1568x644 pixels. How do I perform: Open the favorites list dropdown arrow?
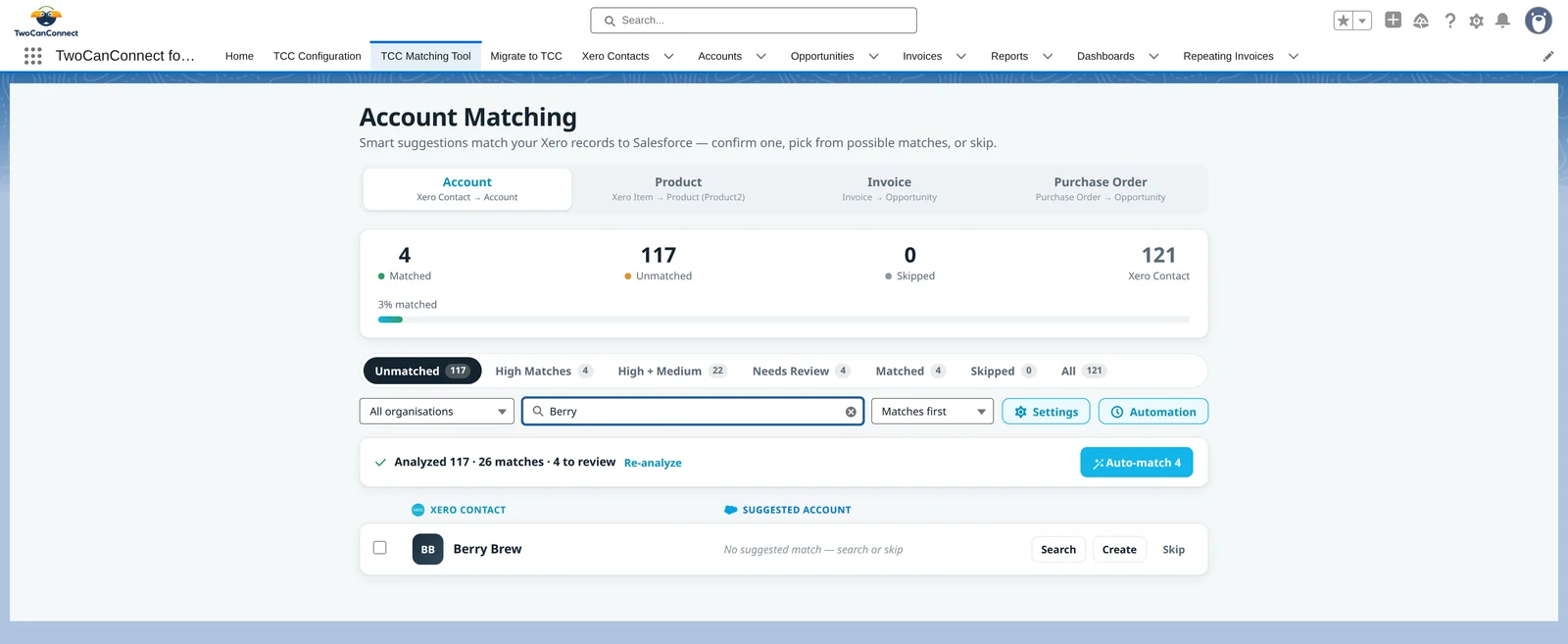[x=1362, y=21]
